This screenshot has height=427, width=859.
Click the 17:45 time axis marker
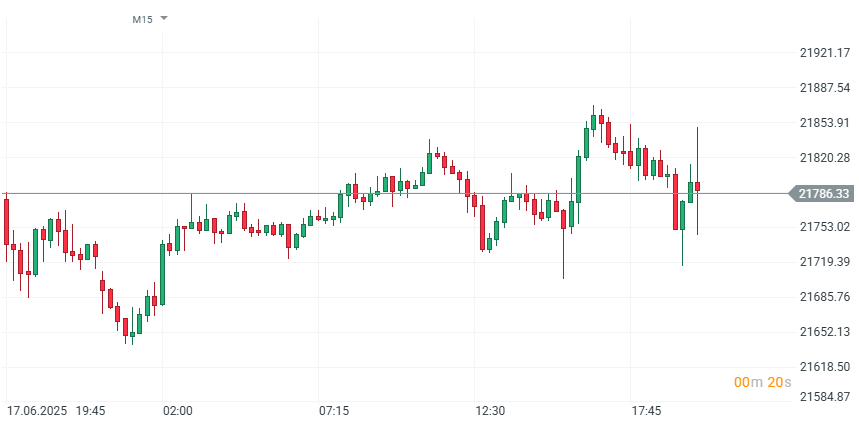pos(646,411)
